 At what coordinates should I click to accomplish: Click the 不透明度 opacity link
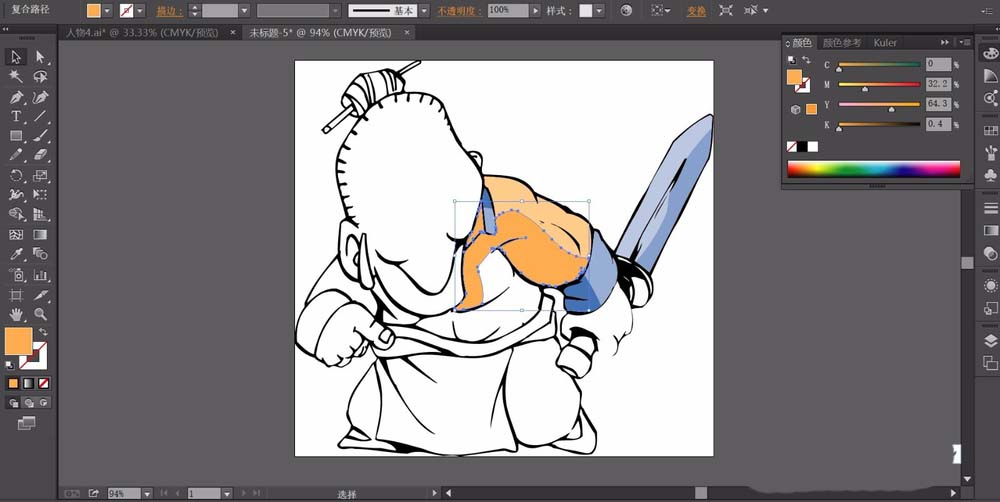pos(460,11)
